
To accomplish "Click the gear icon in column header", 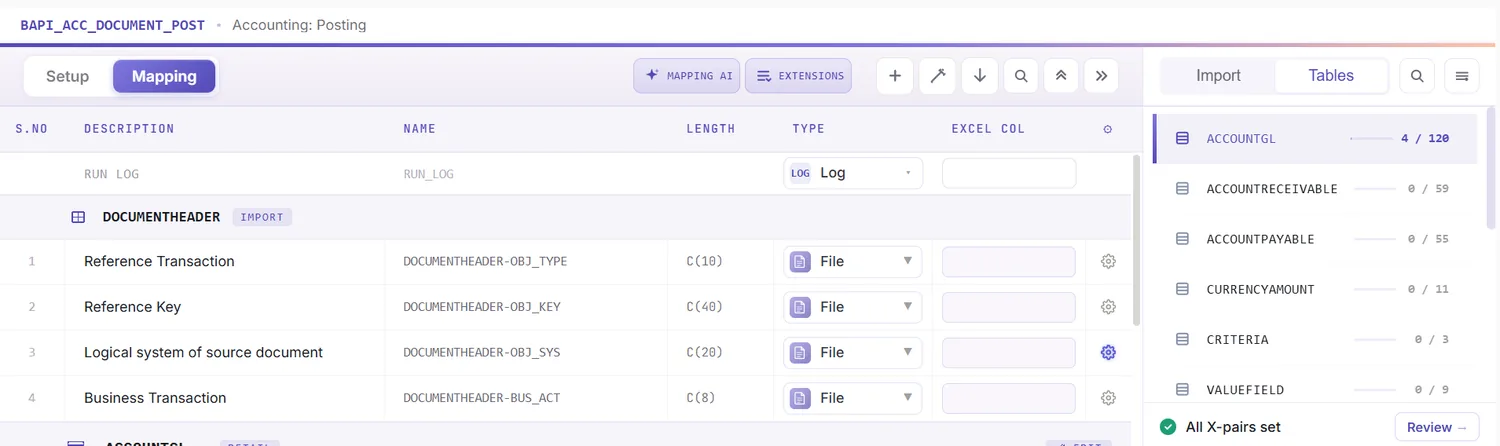I will [x=1108, y=129].
